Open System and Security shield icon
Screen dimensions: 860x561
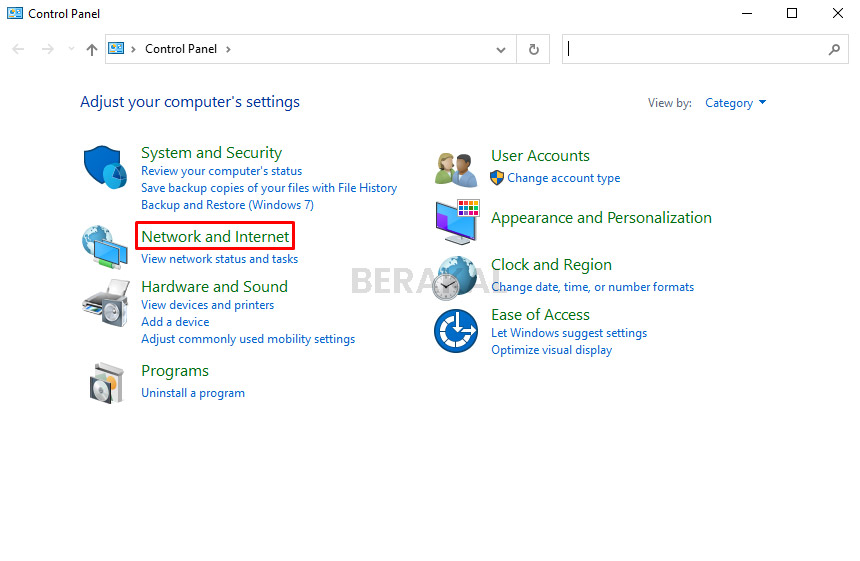pos(105,167)
